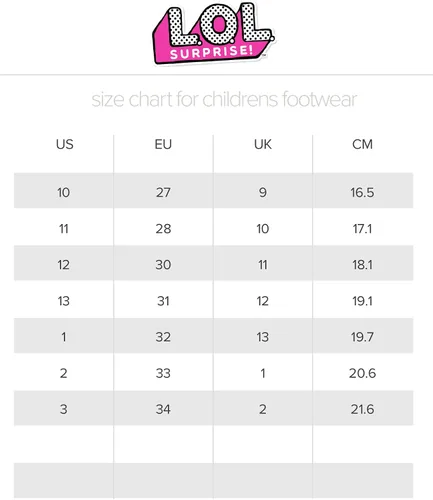Click the 17.1 CM value
The image size is (433, 500).
click(x=362, y=229)
